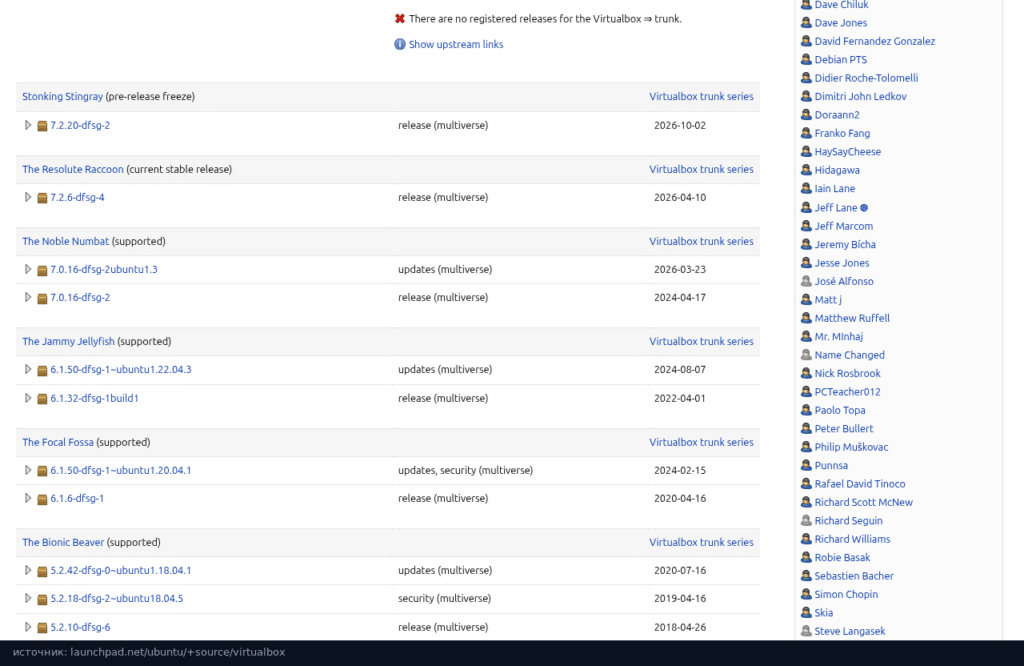The width and height of the screenshot is (1024, 666).
Task: Open Matthew Ruffell's profile link
Action: pyautogui.click(x=852, y=318)
